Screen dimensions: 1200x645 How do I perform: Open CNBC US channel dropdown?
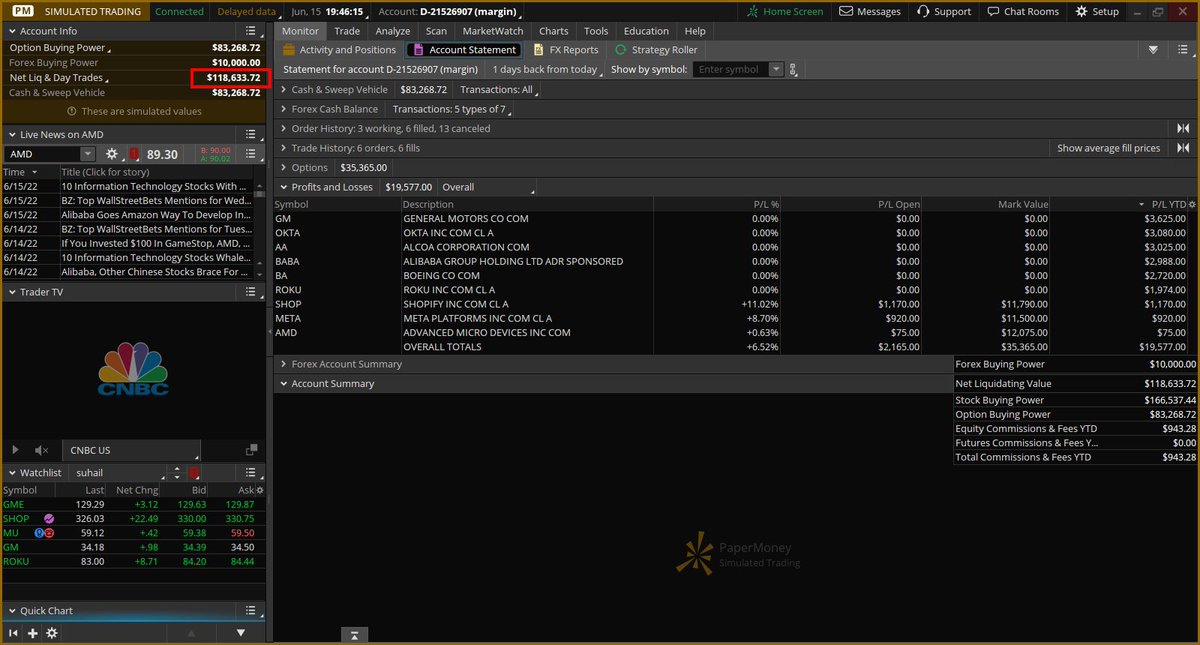point(130,451)
